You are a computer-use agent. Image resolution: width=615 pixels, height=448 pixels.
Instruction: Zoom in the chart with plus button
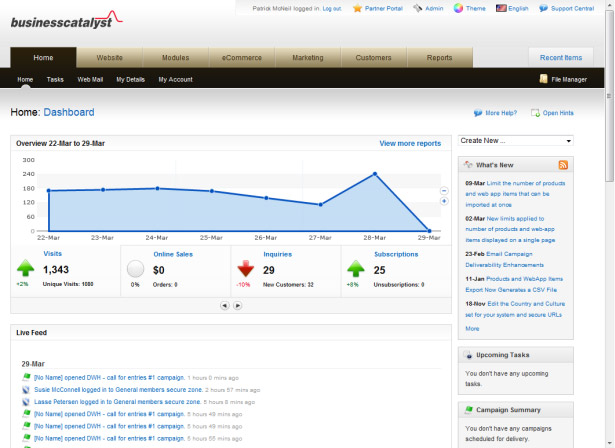click(444, 201)
